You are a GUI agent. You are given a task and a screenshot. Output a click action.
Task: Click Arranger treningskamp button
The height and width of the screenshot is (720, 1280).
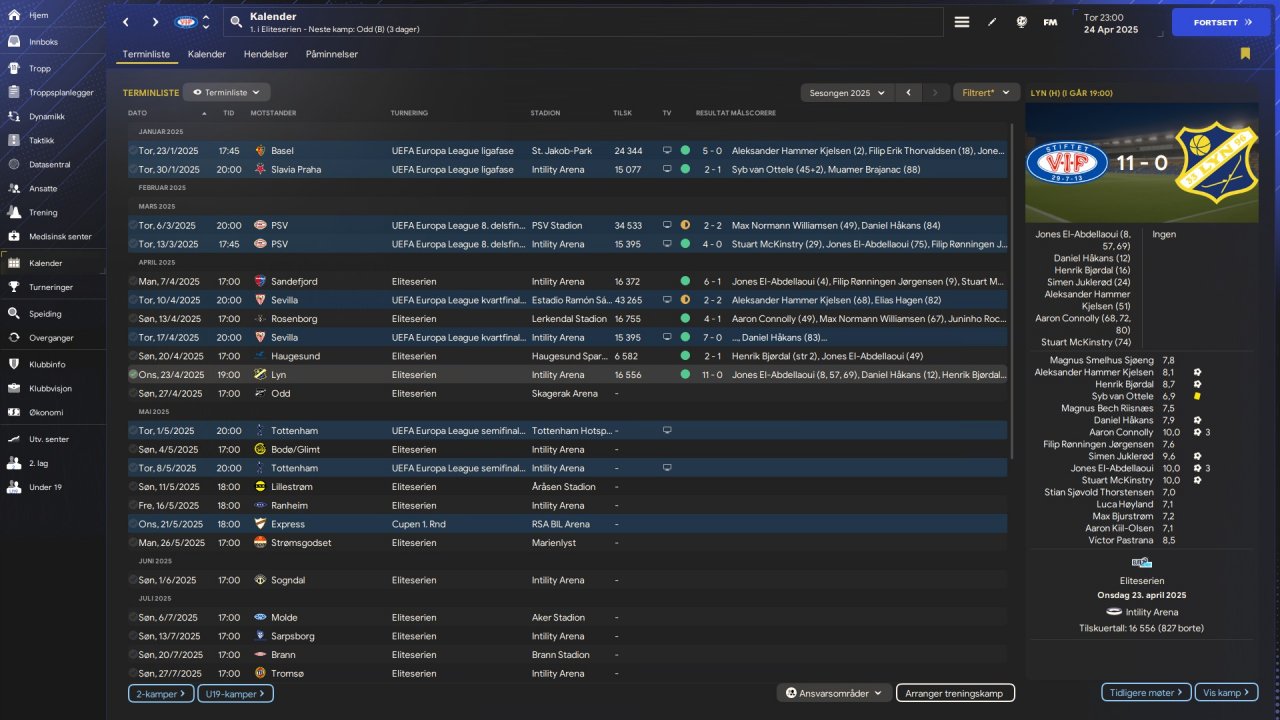955,693
